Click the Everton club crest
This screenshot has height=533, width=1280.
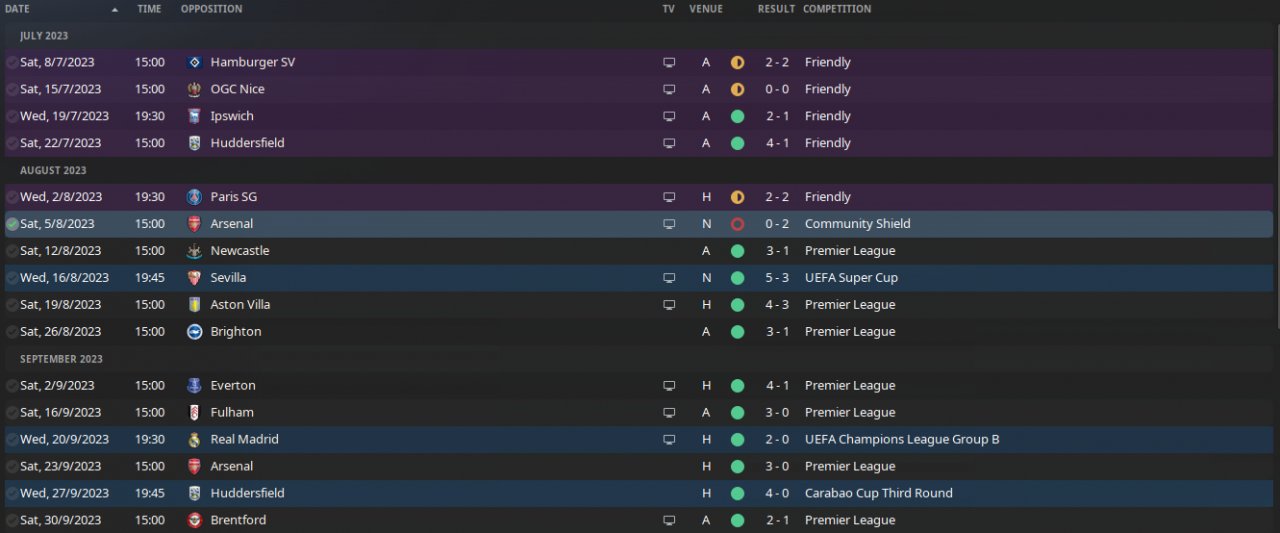[194, 385]
